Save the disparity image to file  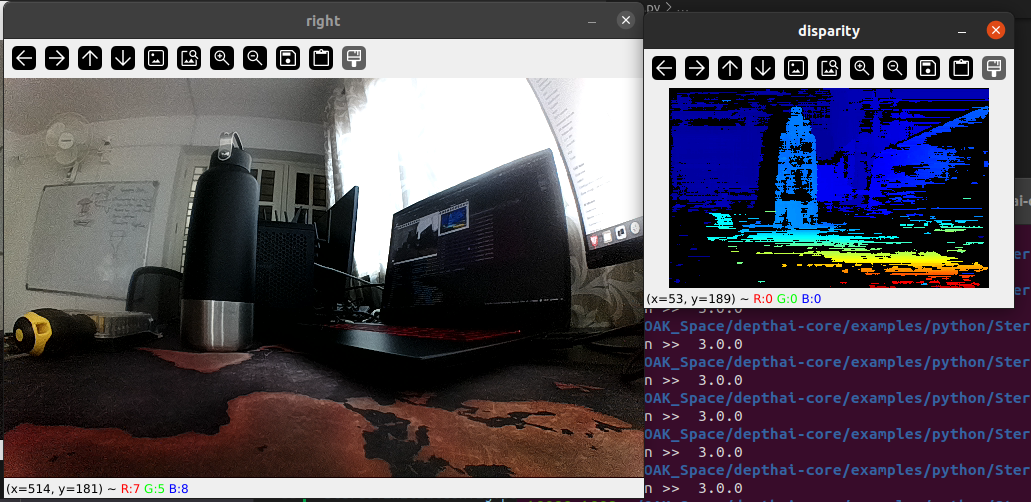(x=928, y=68)
